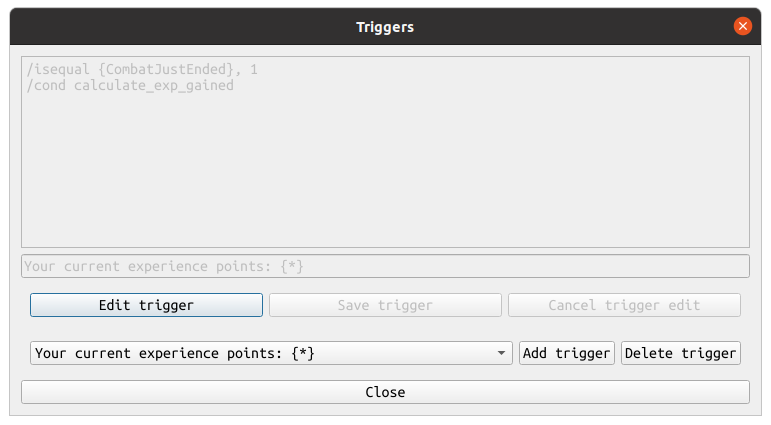Close the Triggers window with the red X
Image resolution: width=771 pixels, height=425 pixels.
[742, 27]
